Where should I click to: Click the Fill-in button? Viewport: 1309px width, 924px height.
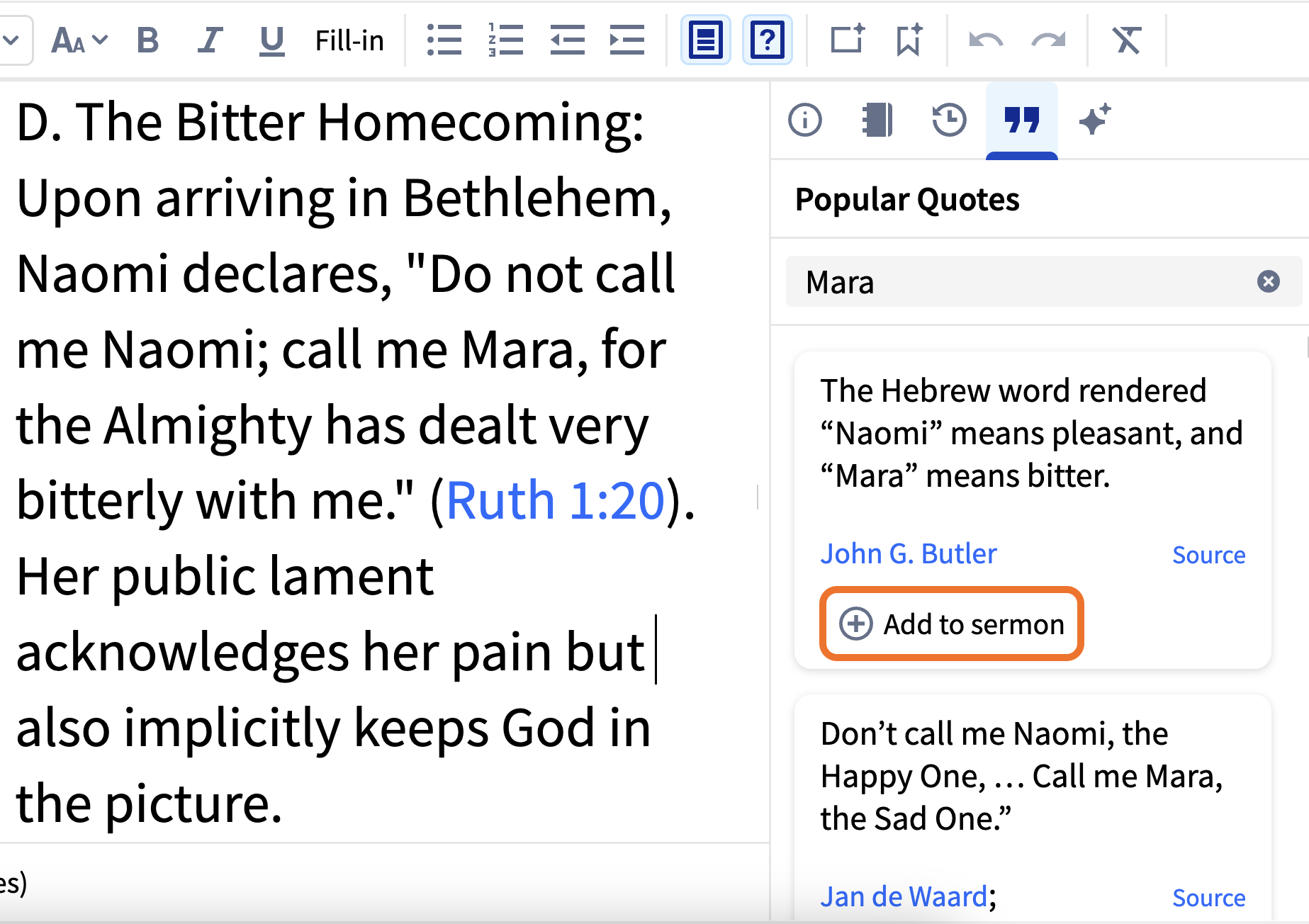pyautogui.click(x=349, y=40)
